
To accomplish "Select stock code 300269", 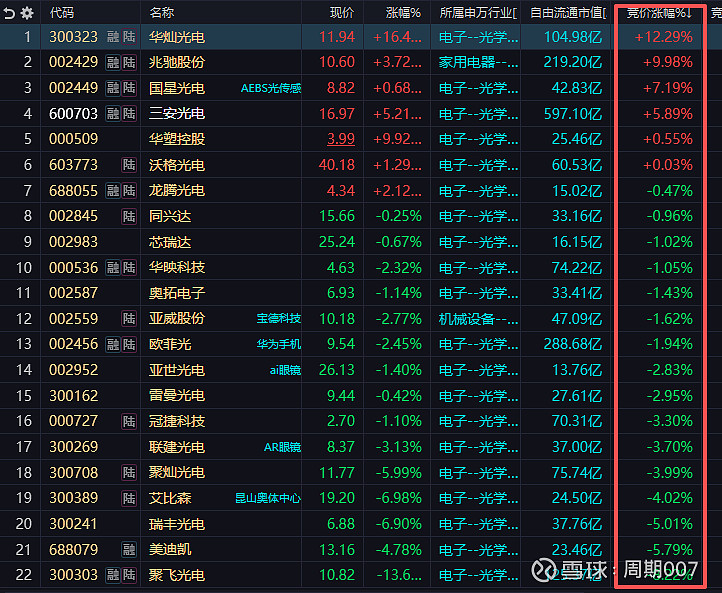I will click(x=73, y=447).
